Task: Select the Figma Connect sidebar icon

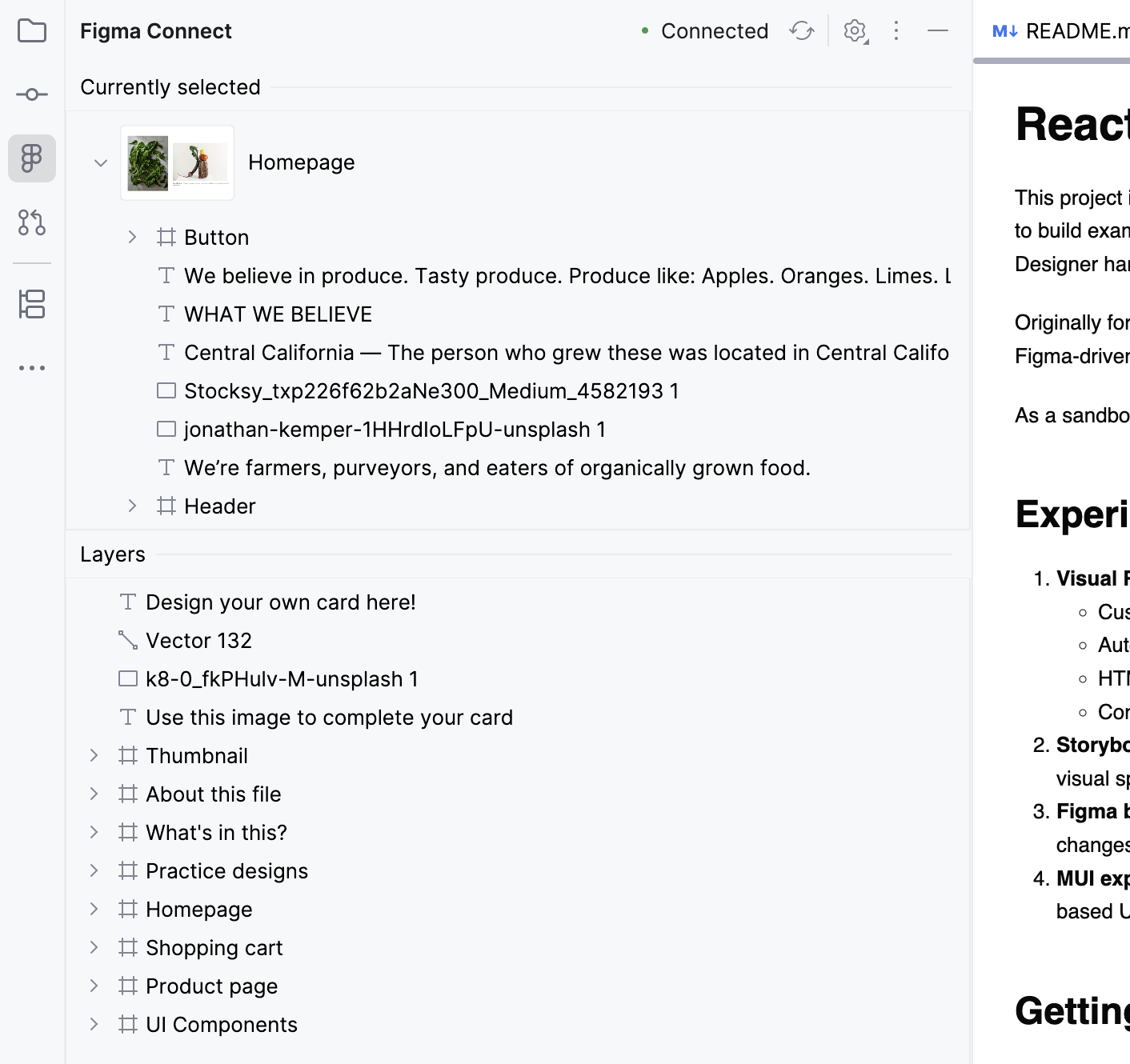Action: pyautogui.click(x=32, y=158)
